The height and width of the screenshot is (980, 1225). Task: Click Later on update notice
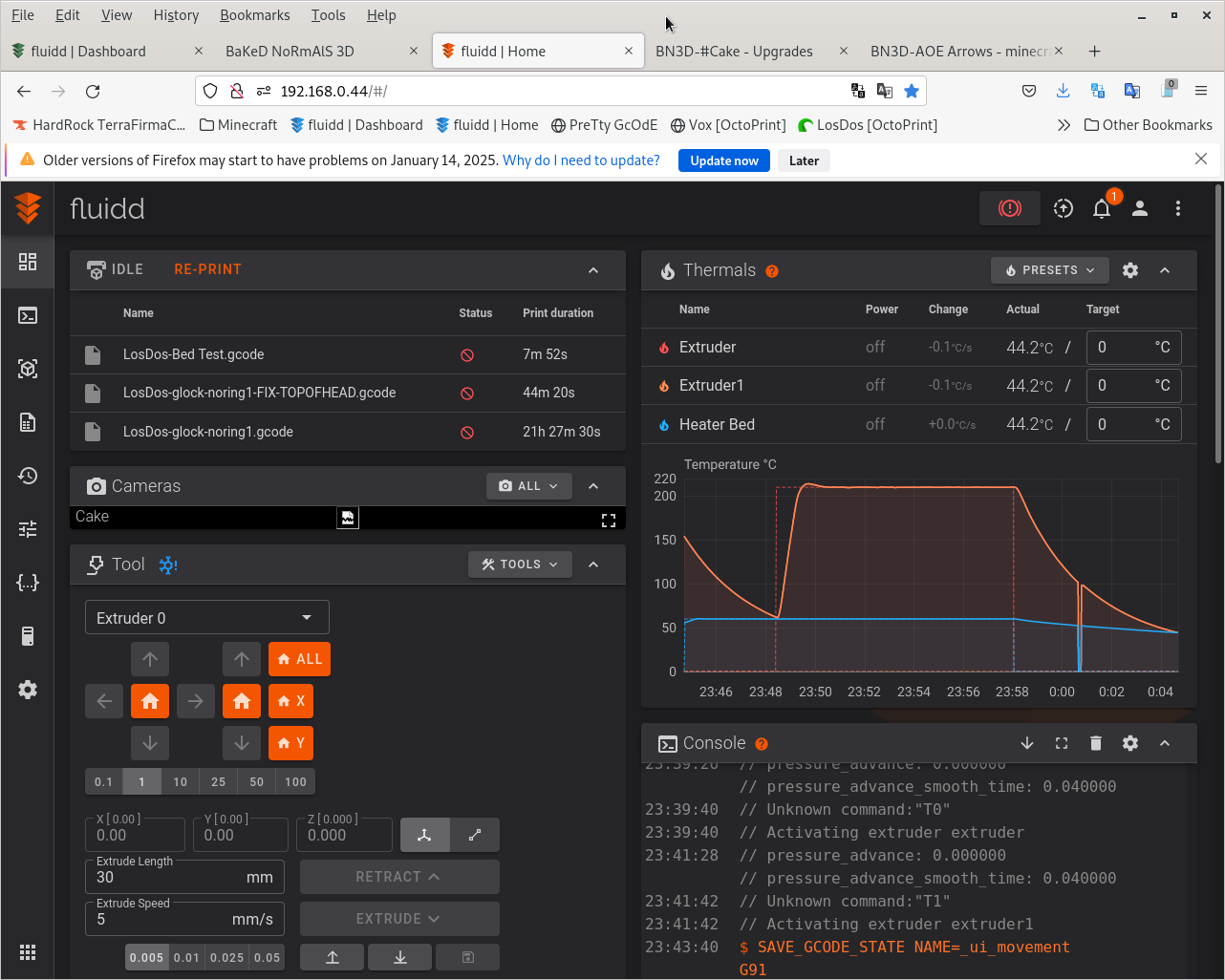coord(804,160)
